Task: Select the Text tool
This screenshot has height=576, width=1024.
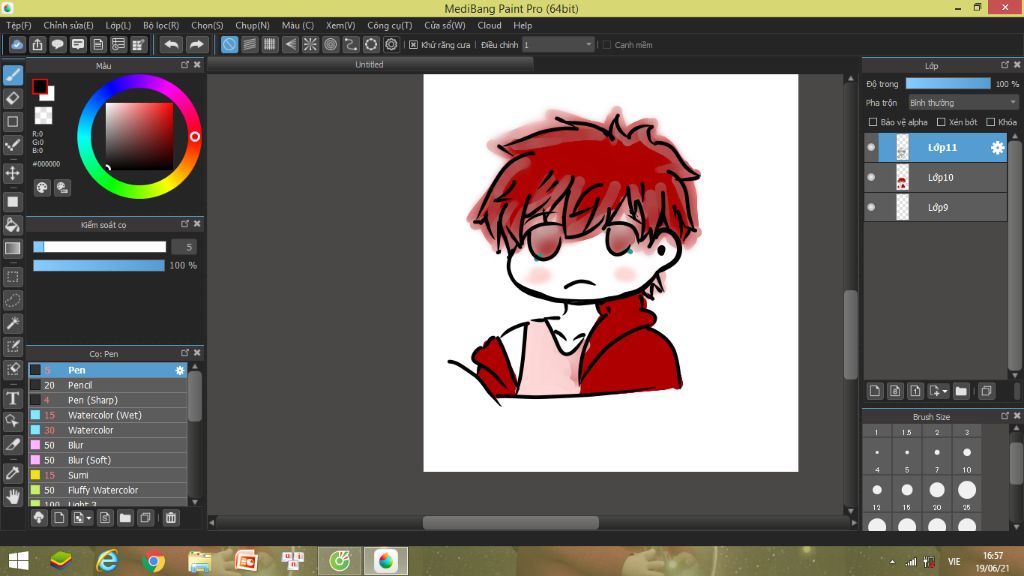Action: [x=12, y=398]
